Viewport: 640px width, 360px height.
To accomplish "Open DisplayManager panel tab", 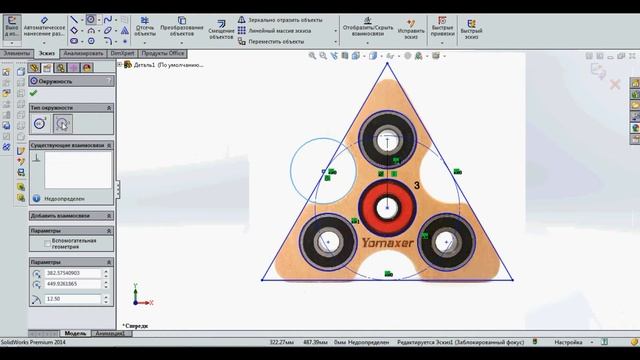I will pyautogui.click(x=87, y=68).
